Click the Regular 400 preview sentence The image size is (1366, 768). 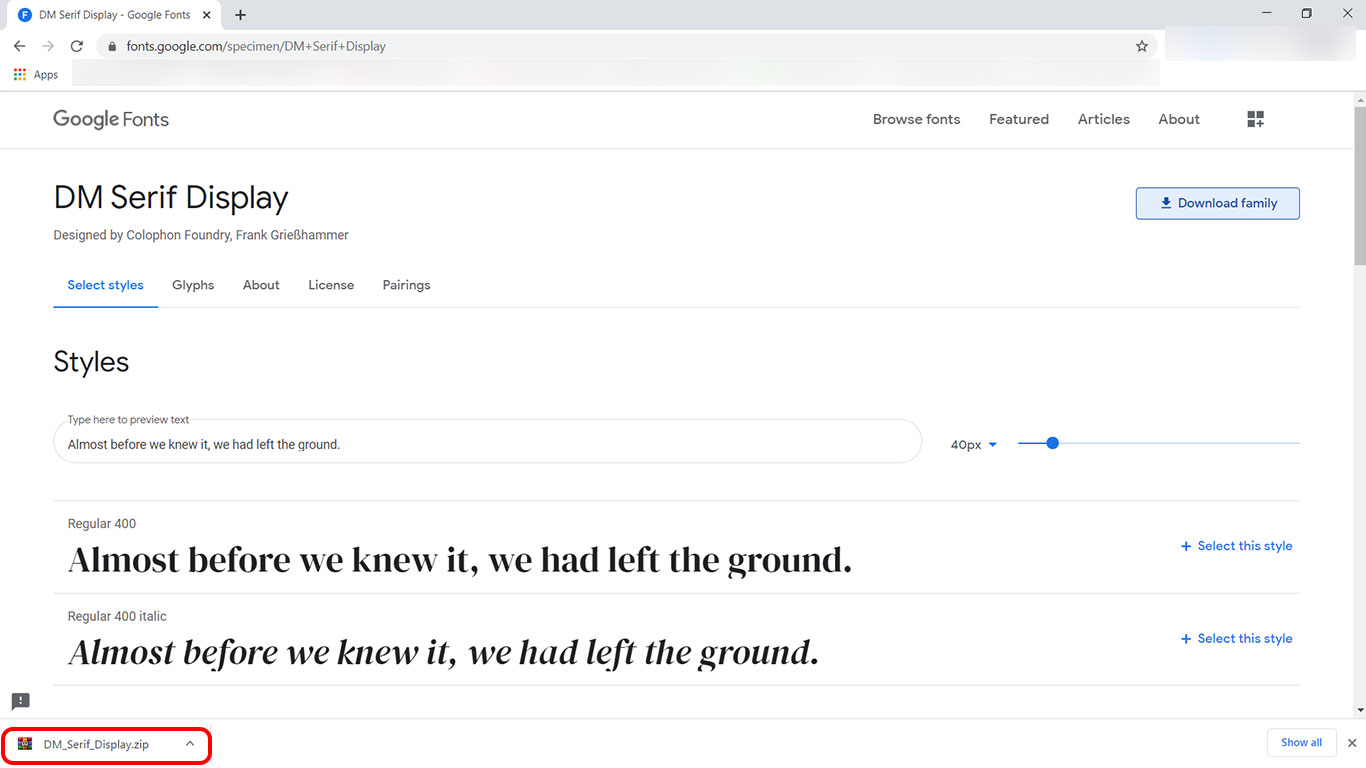(460, 560)
